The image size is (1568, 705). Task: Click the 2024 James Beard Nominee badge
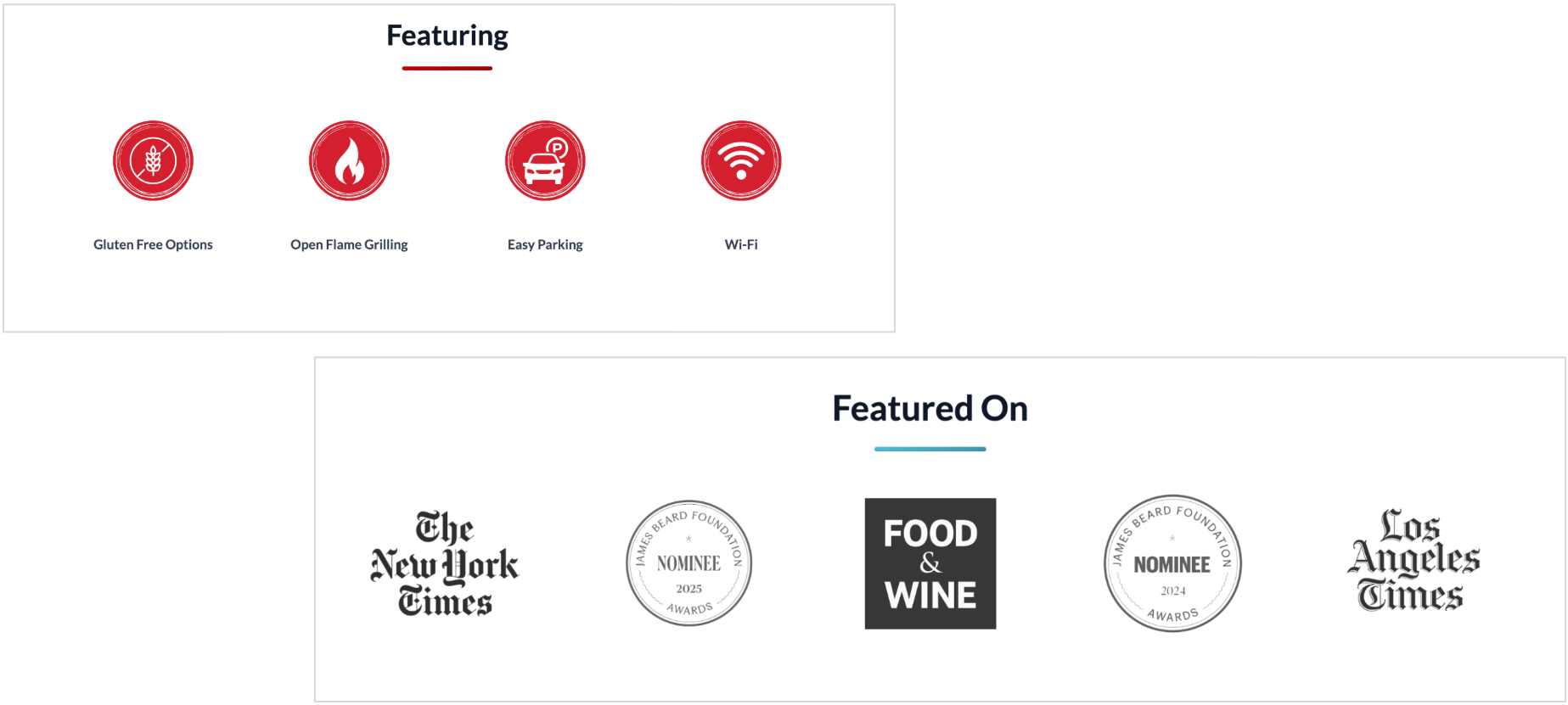coord(1172,563)
